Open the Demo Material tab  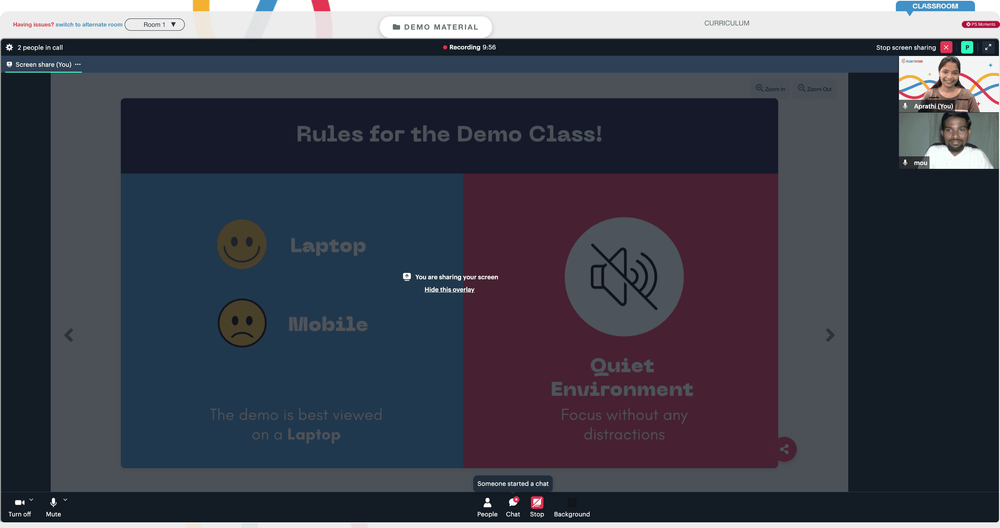436,27
